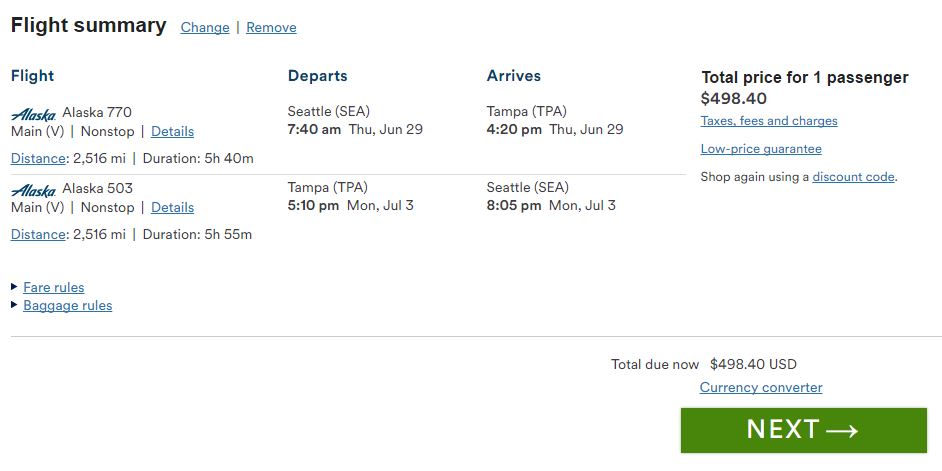Remove the flight from summary

click(271, 27)
